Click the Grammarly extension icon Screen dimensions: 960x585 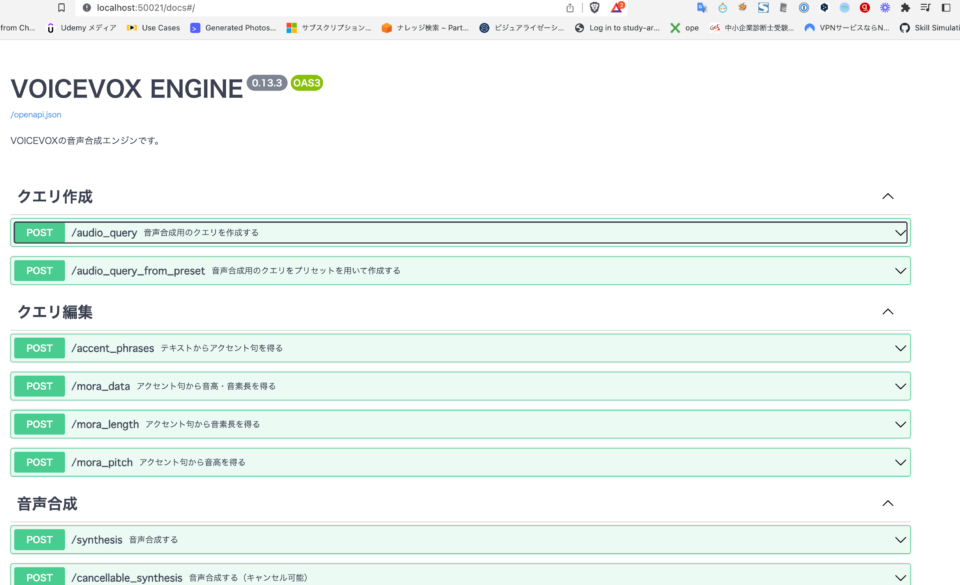(864, 9)
